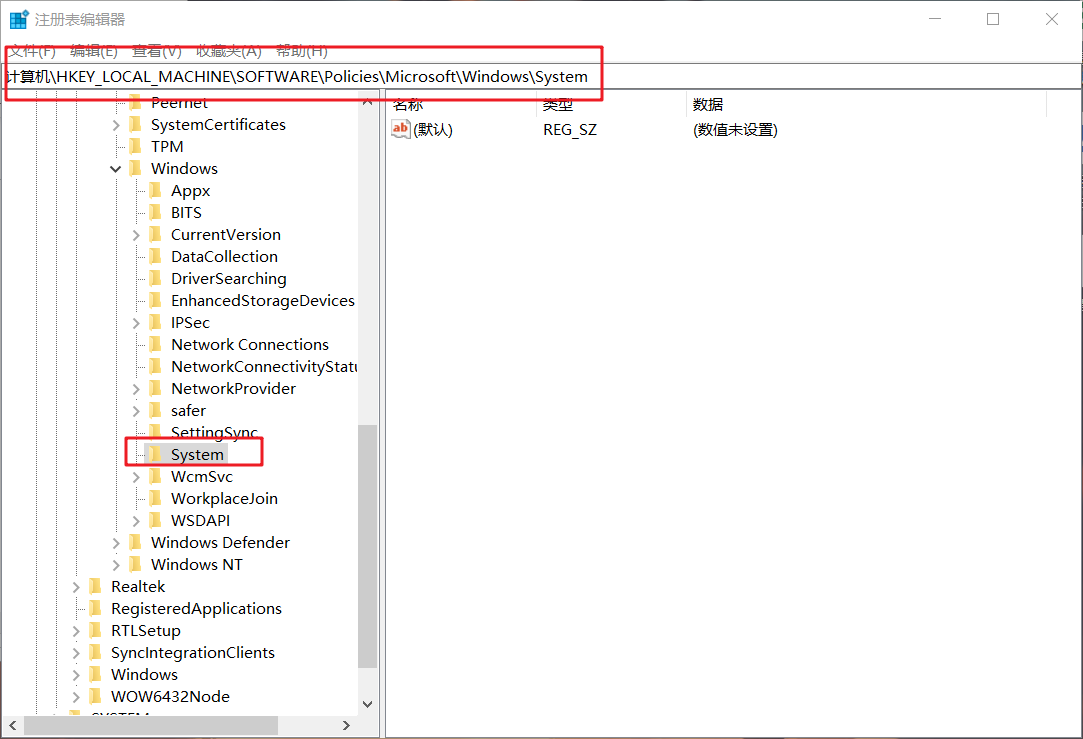Collapse the Windows policies tree node
1083x739 pixels.
(116, 169)
